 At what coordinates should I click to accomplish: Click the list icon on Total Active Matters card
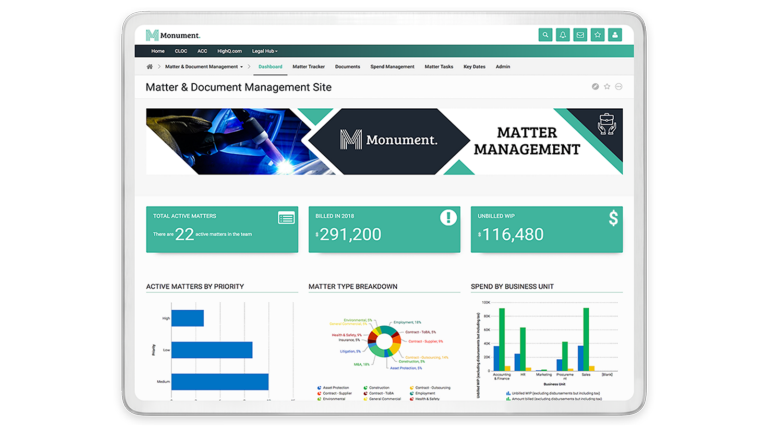[x=286, y=218]
